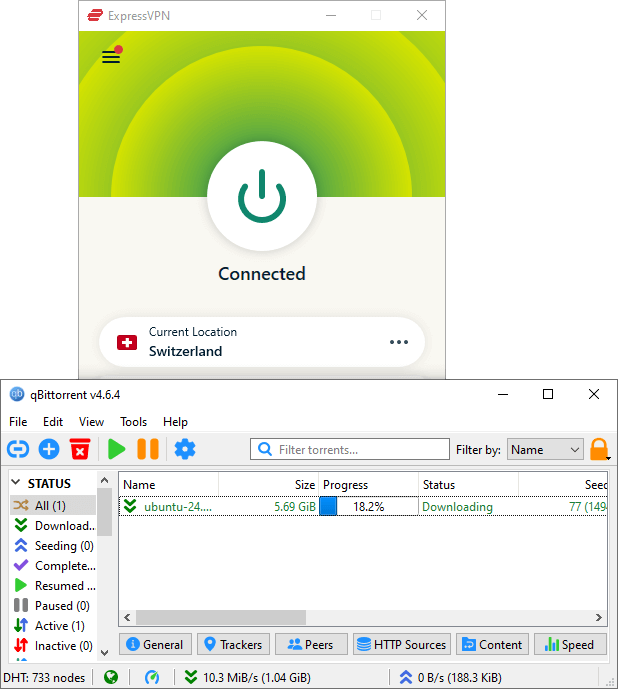The width and height of the screenshot is (618, 689).
Task: Open the Edit menu in qBittorrent
Action: point(53,422)
